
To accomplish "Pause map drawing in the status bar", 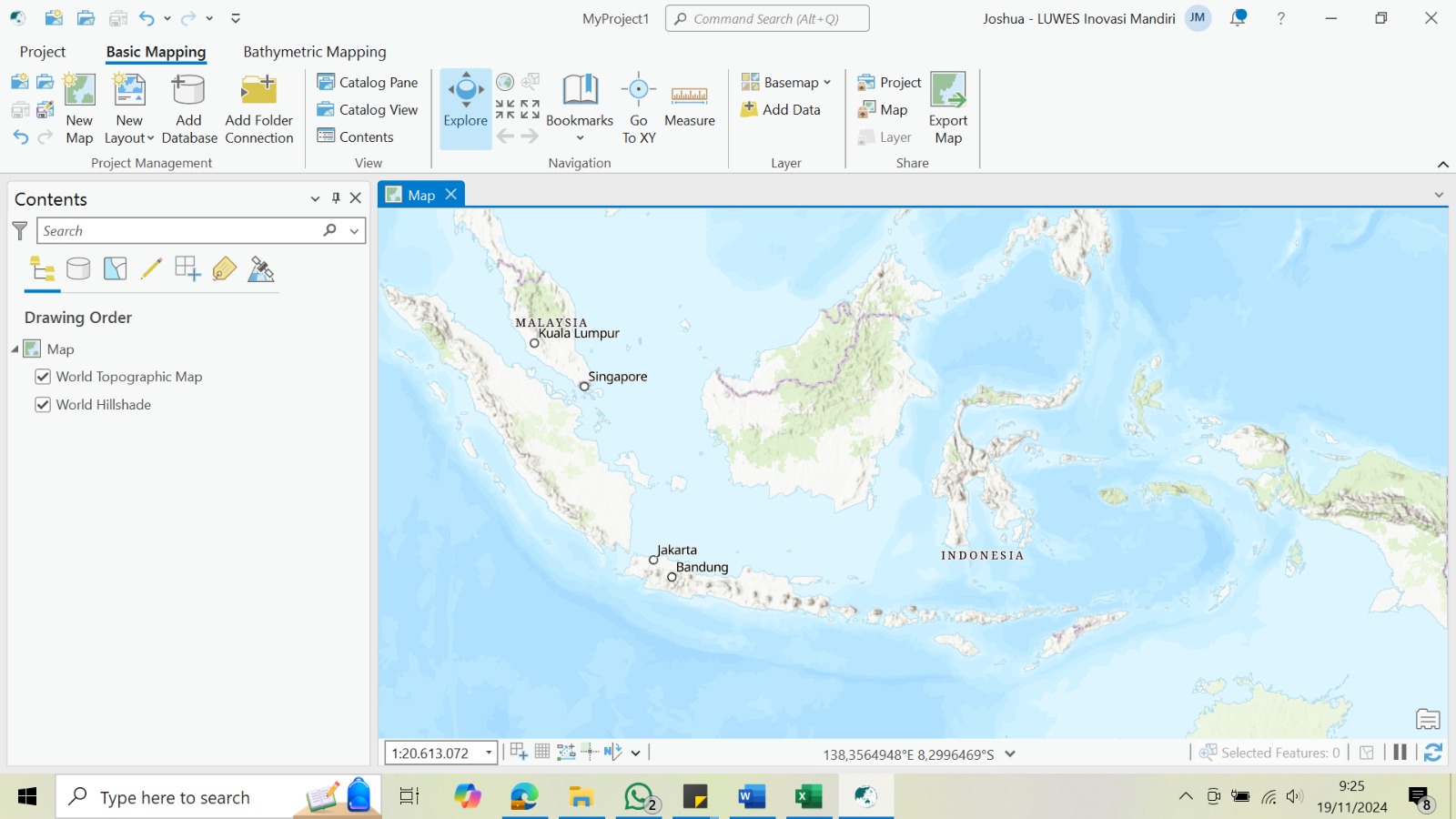I will pos(1400,753).
